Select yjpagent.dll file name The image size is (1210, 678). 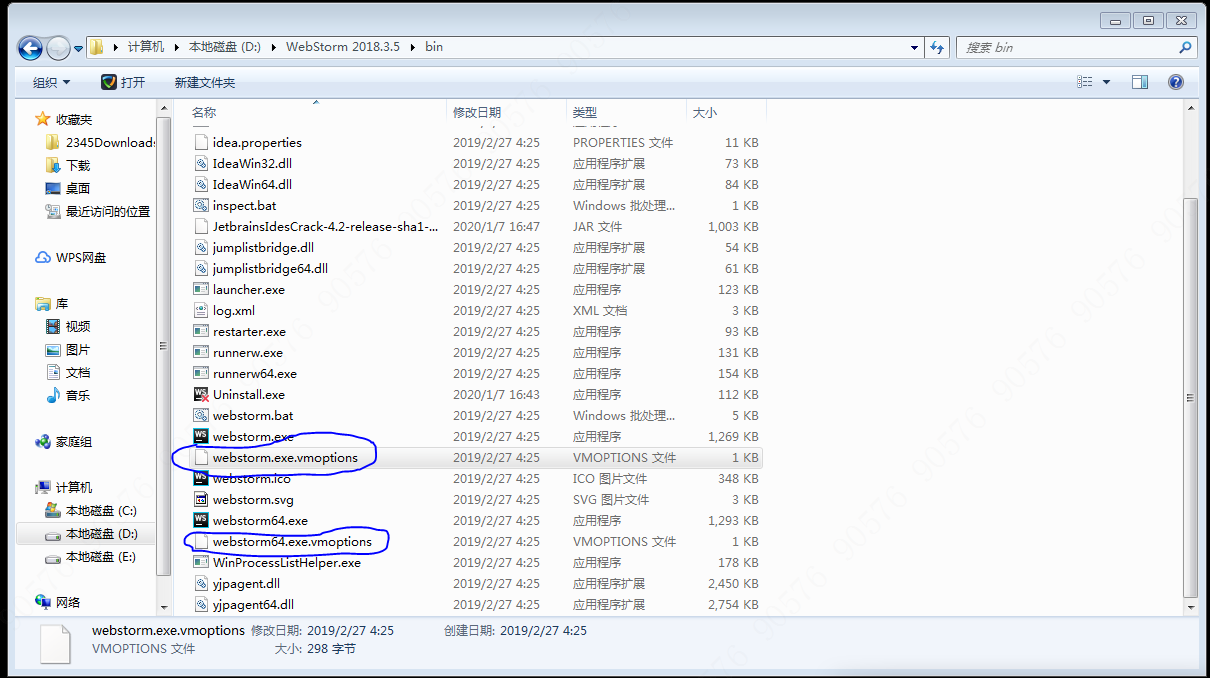pyautogui.click(x=246, y=583)
